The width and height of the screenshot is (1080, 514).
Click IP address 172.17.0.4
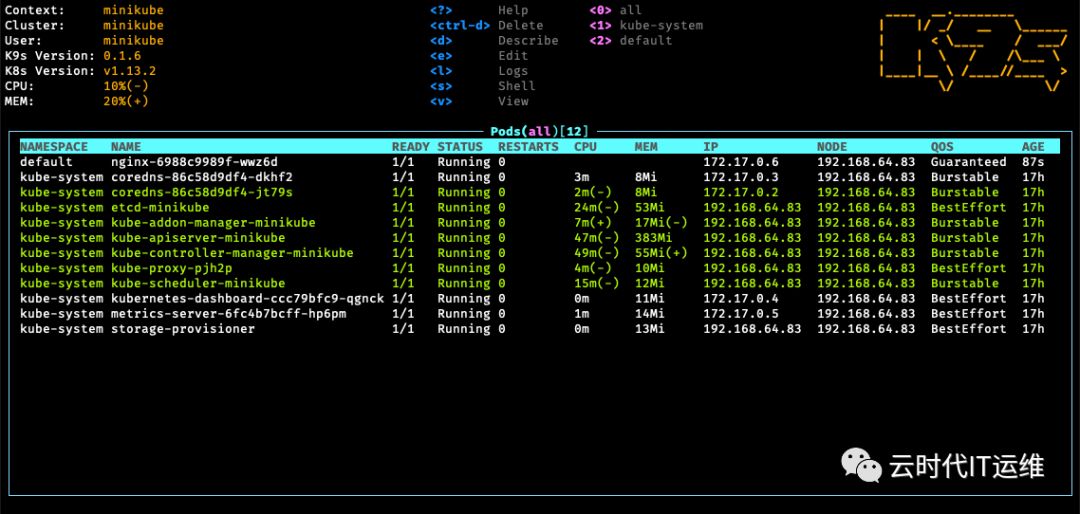click(741, 298)
